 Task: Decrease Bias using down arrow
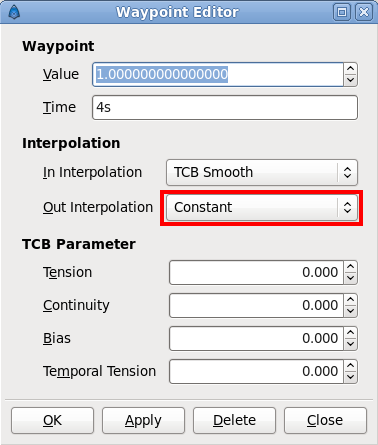(x=350, y=344)
